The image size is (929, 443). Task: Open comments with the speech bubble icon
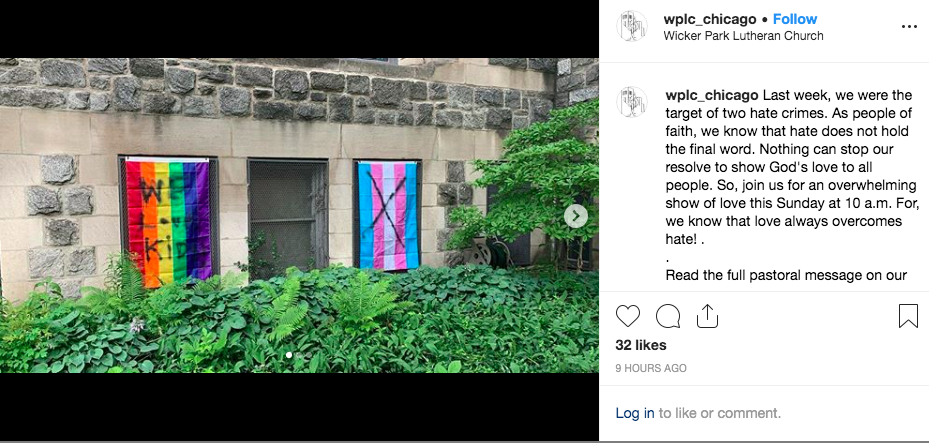[x=668, y=316]
